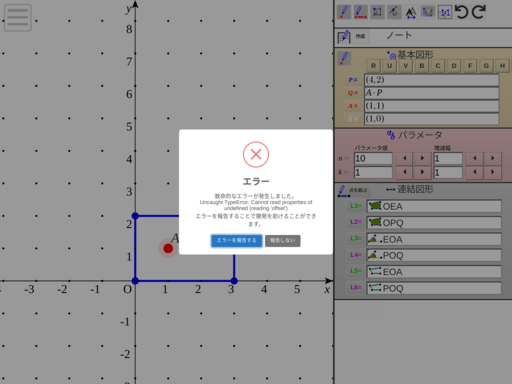Screen dimensions: 512x384
Task: Select the R letter tab in 基本図形
Action: tap(373, 66)
